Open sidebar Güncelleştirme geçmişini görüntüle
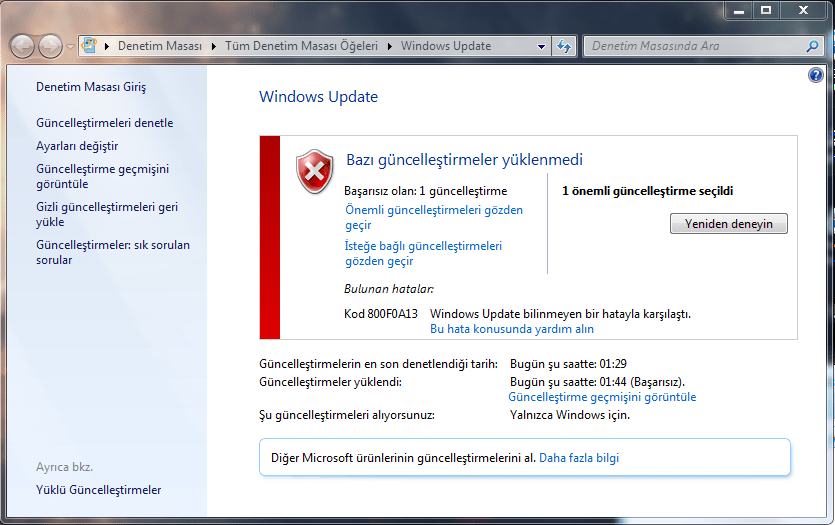The height and width of the screenshot is (525, 835). [x=102, y=176]
